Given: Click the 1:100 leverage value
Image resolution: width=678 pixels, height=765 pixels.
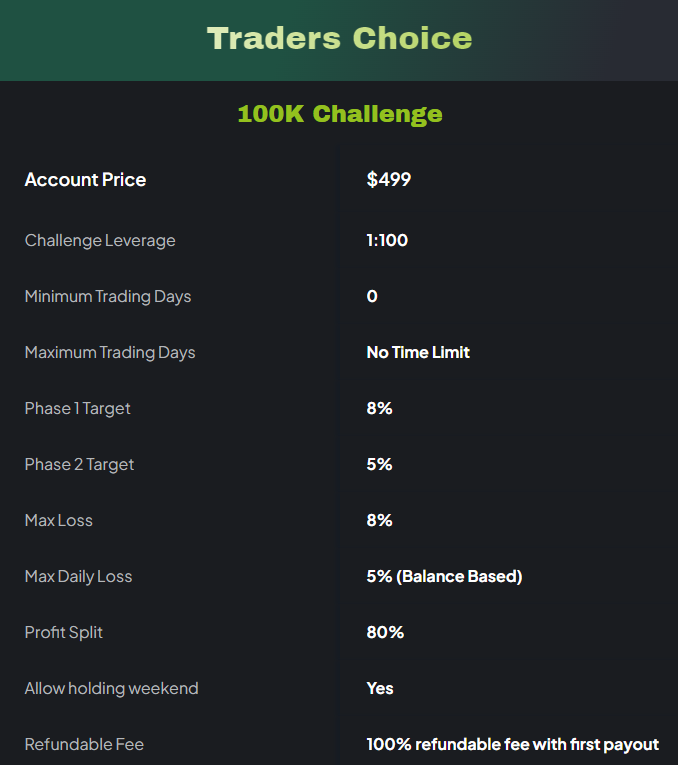Looking at the screenshot, I should click(x=387, y=241).
